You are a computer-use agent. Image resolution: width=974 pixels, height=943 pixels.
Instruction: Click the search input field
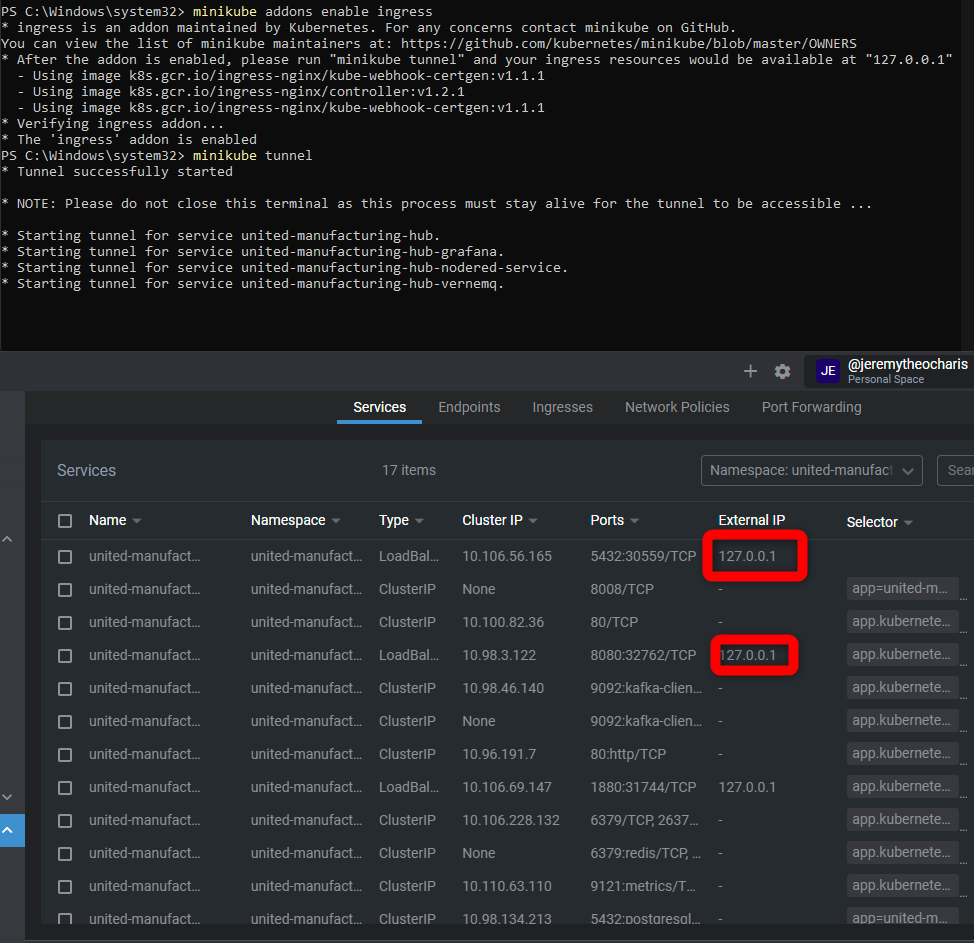[x=956, y=470]
